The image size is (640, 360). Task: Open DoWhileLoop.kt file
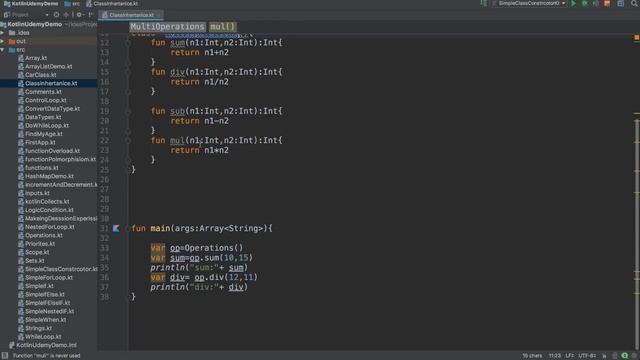47,126
